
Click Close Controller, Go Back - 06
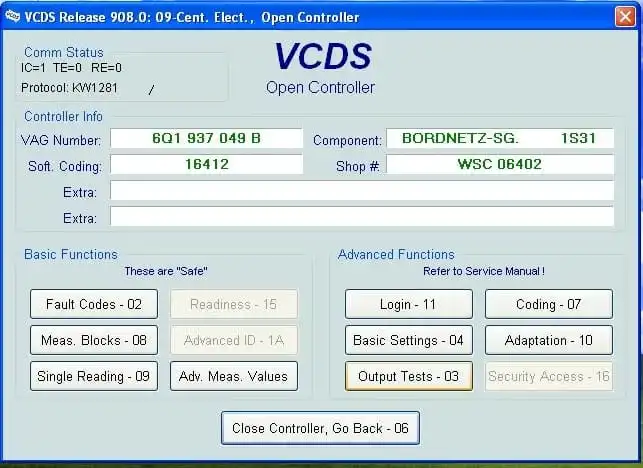320,428
